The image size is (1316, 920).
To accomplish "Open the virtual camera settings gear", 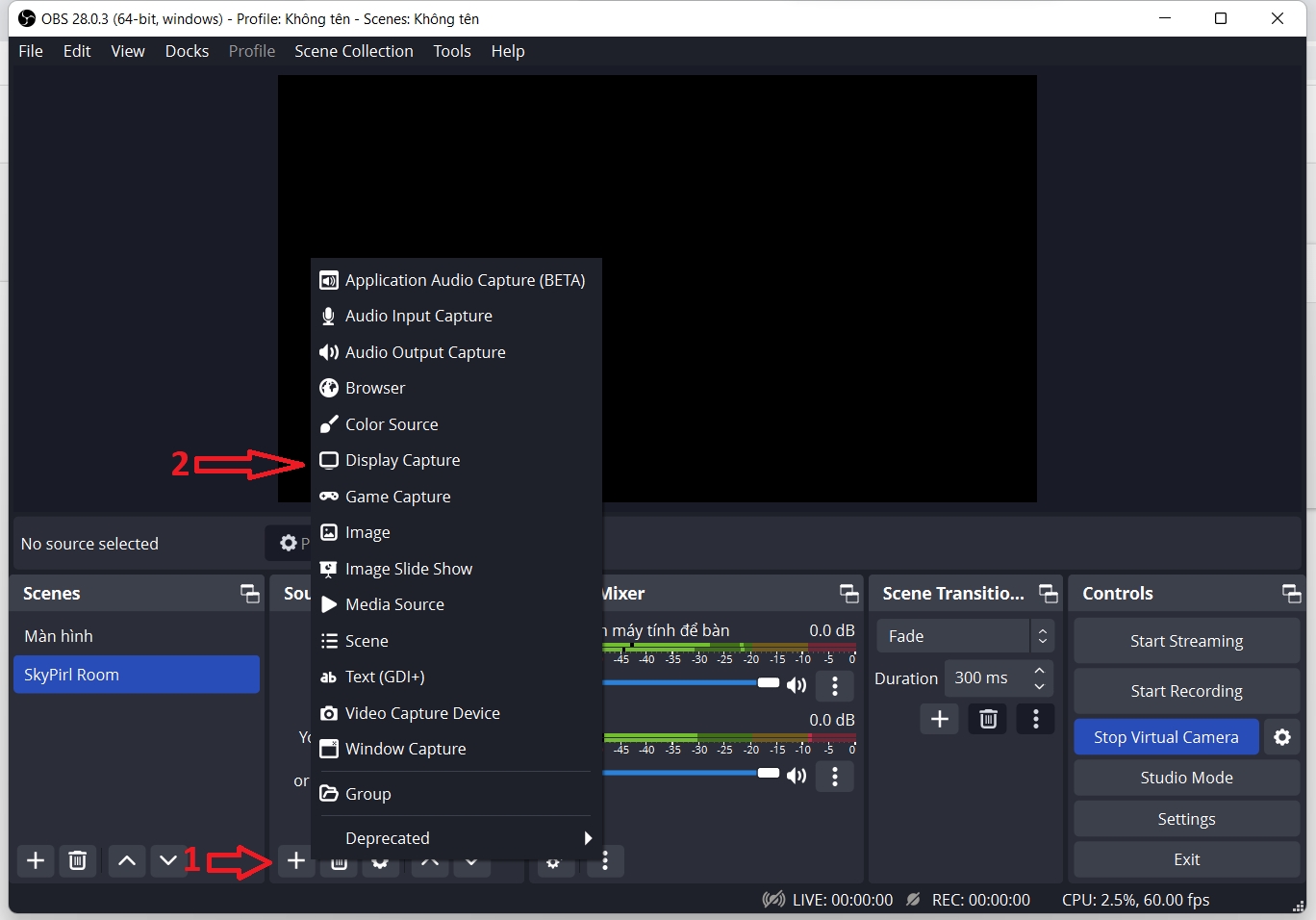I will click(x=1281, y=737).
